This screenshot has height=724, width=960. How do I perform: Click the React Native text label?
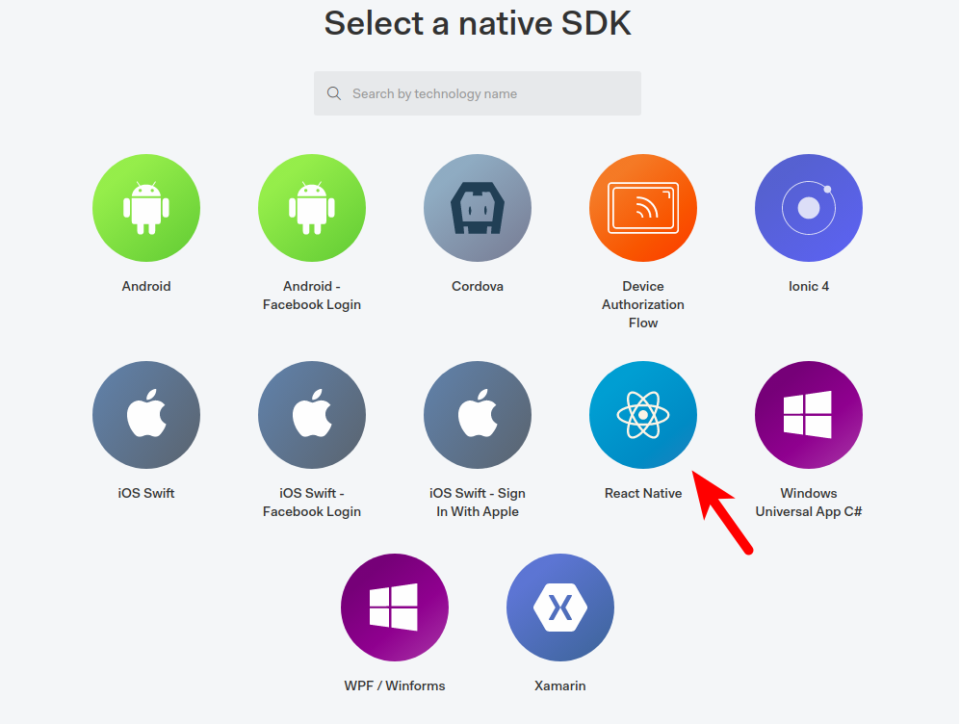point(643,493)
